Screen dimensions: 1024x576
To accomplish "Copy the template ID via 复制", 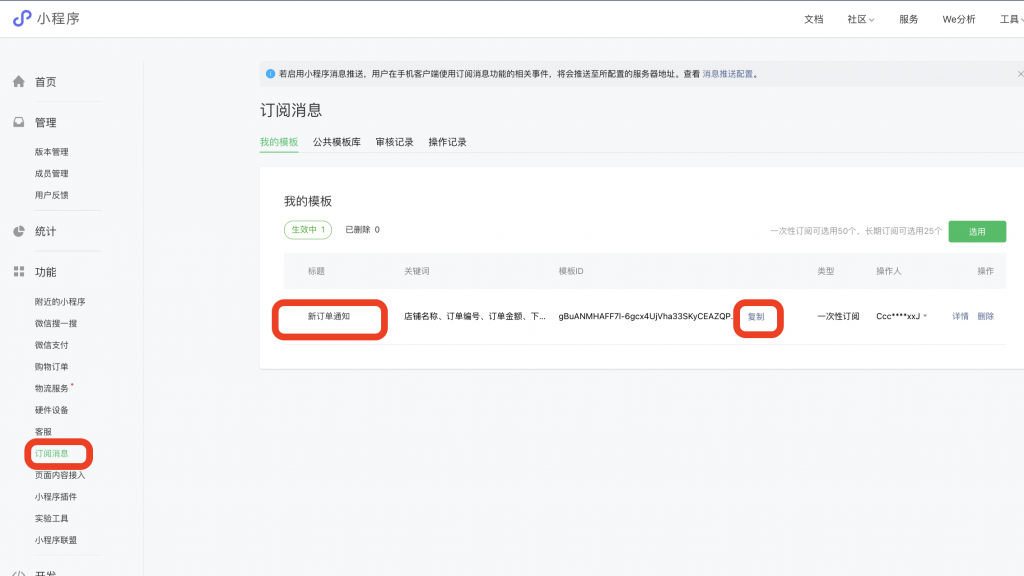I will click(x=757, y=318).
